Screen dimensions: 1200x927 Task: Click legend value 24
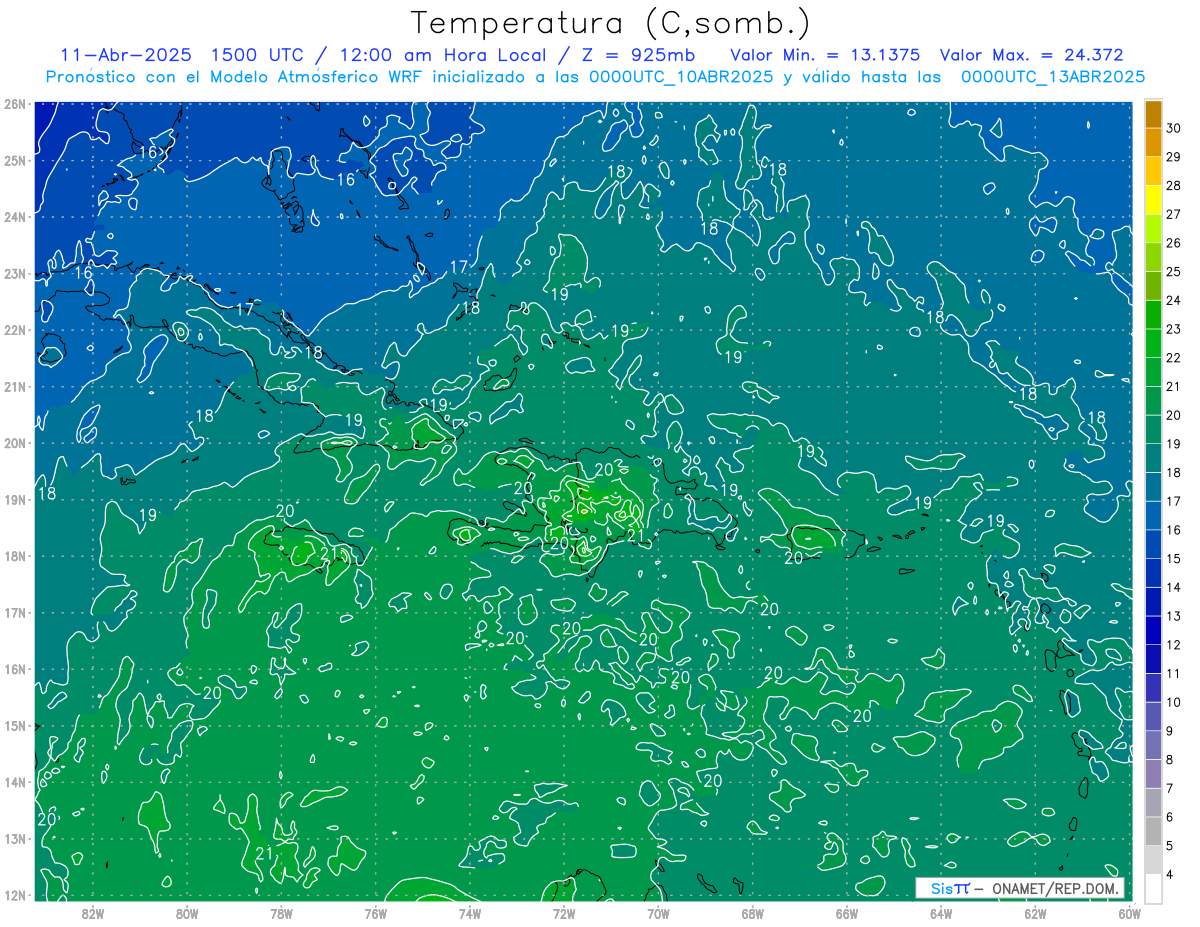(x=1174, y=300)
